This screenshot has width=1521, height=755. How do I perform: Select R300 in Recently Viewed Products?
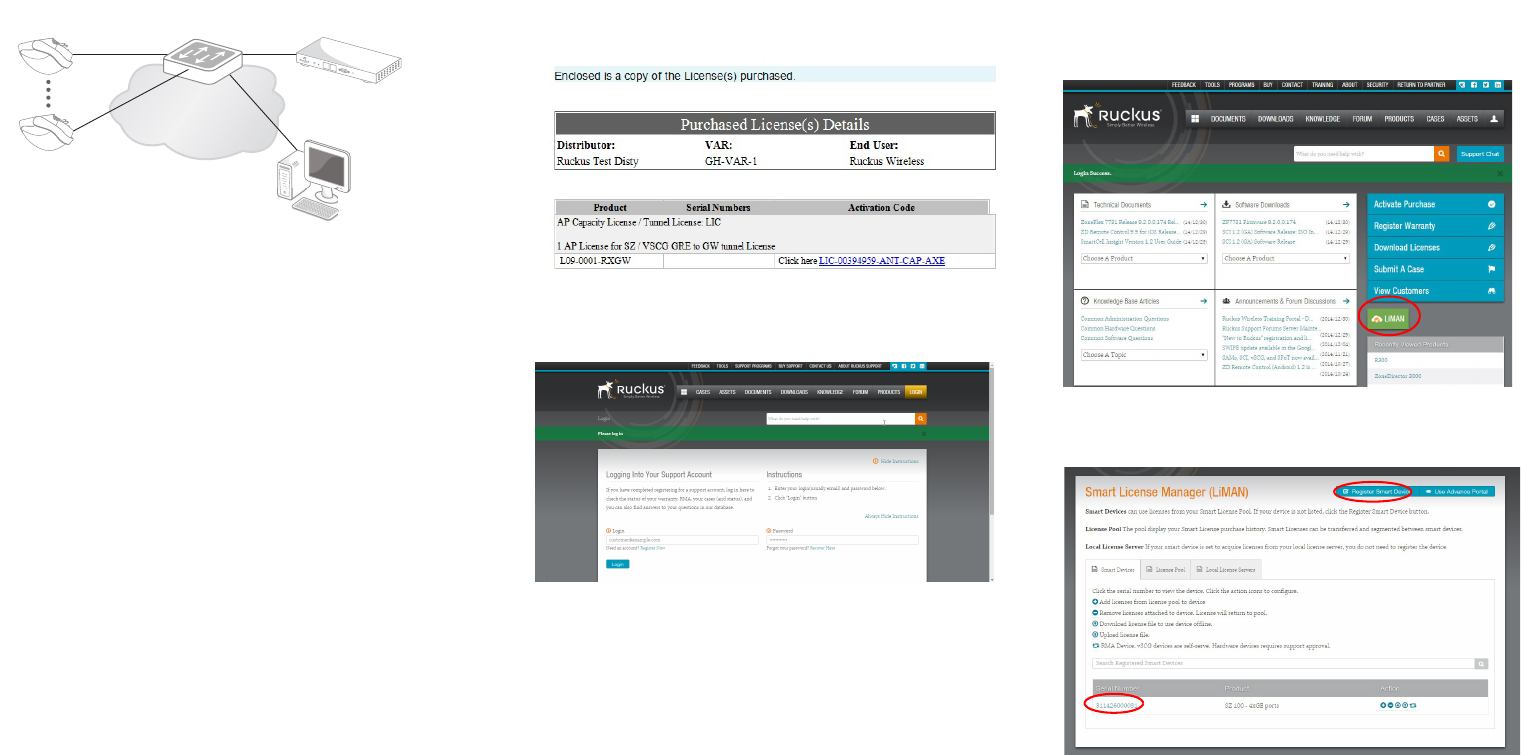click(1381, 359)
